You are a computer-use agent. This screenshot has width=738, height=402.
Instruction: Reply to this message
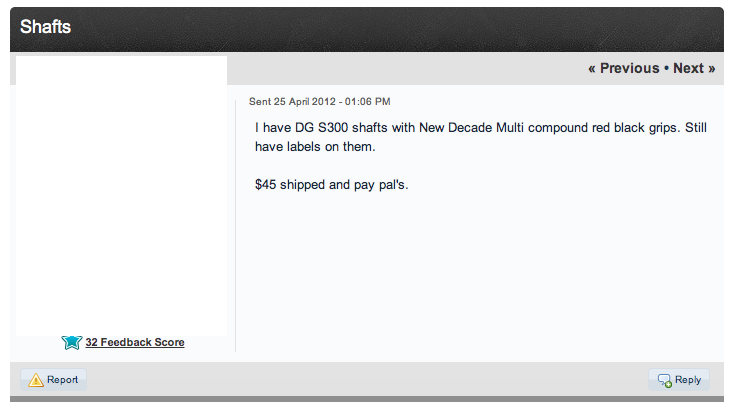(679, 379)
